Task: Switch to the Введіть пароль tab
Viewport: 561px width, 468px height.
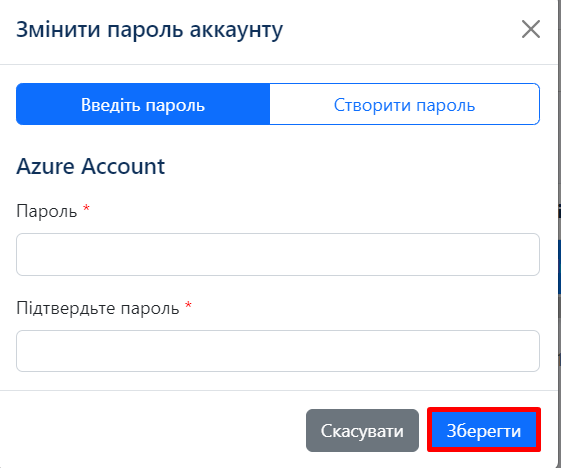Action: pos(143,104)
